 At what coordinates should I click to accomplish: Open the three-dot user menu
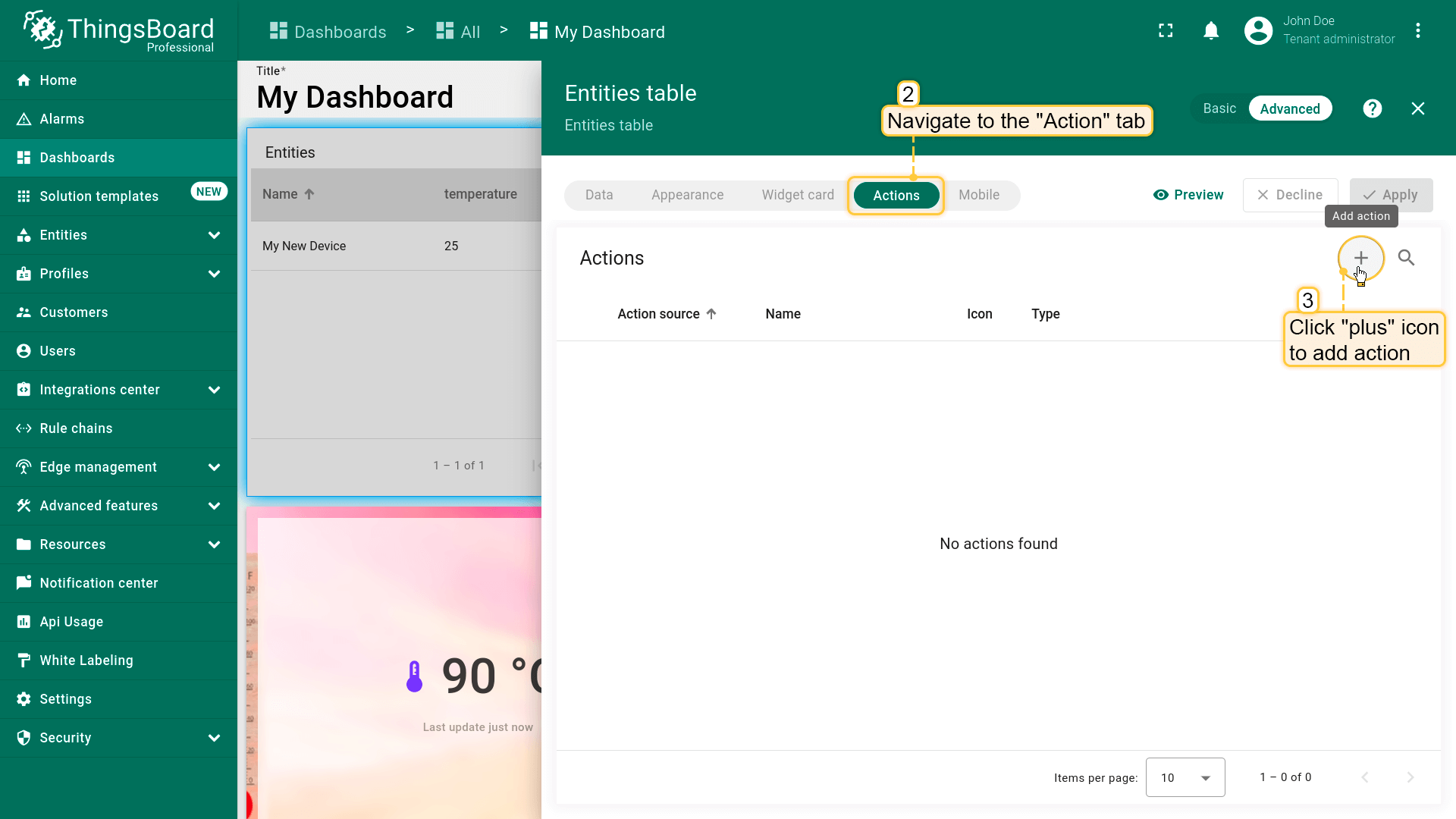(x=1417, y=31)
